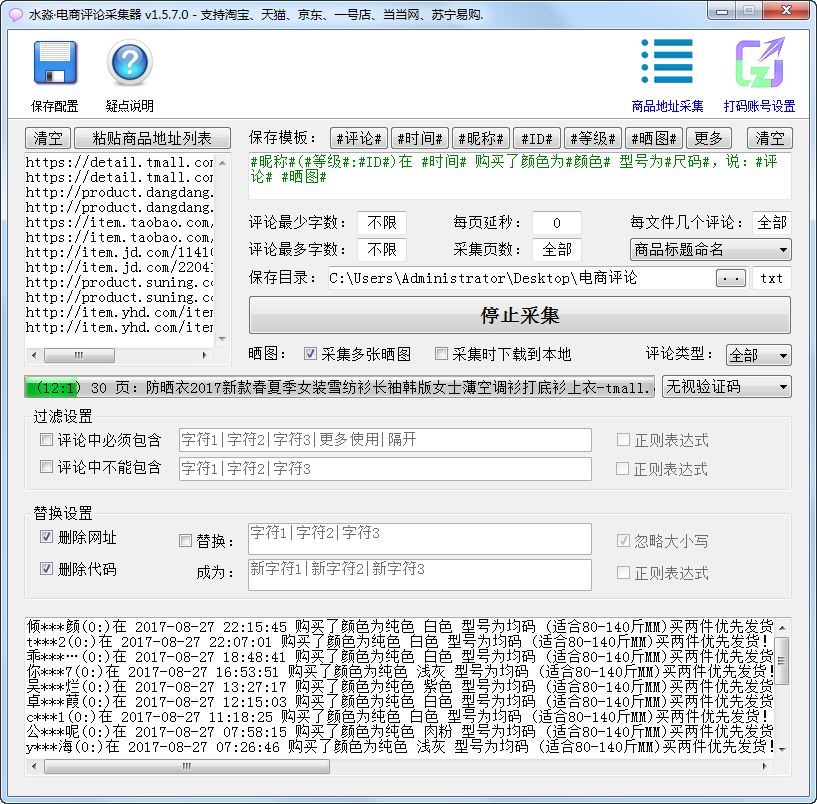Image resolution: width=817 pixels, height=804 pixels.
Task: Click the 商品地址采集 link text
Action: 667,106
